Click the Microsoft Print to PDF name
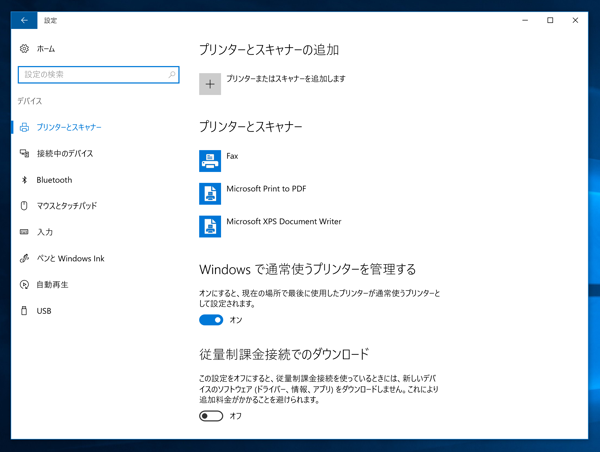Viewport: 600px width, 452px height. (266, 189)
